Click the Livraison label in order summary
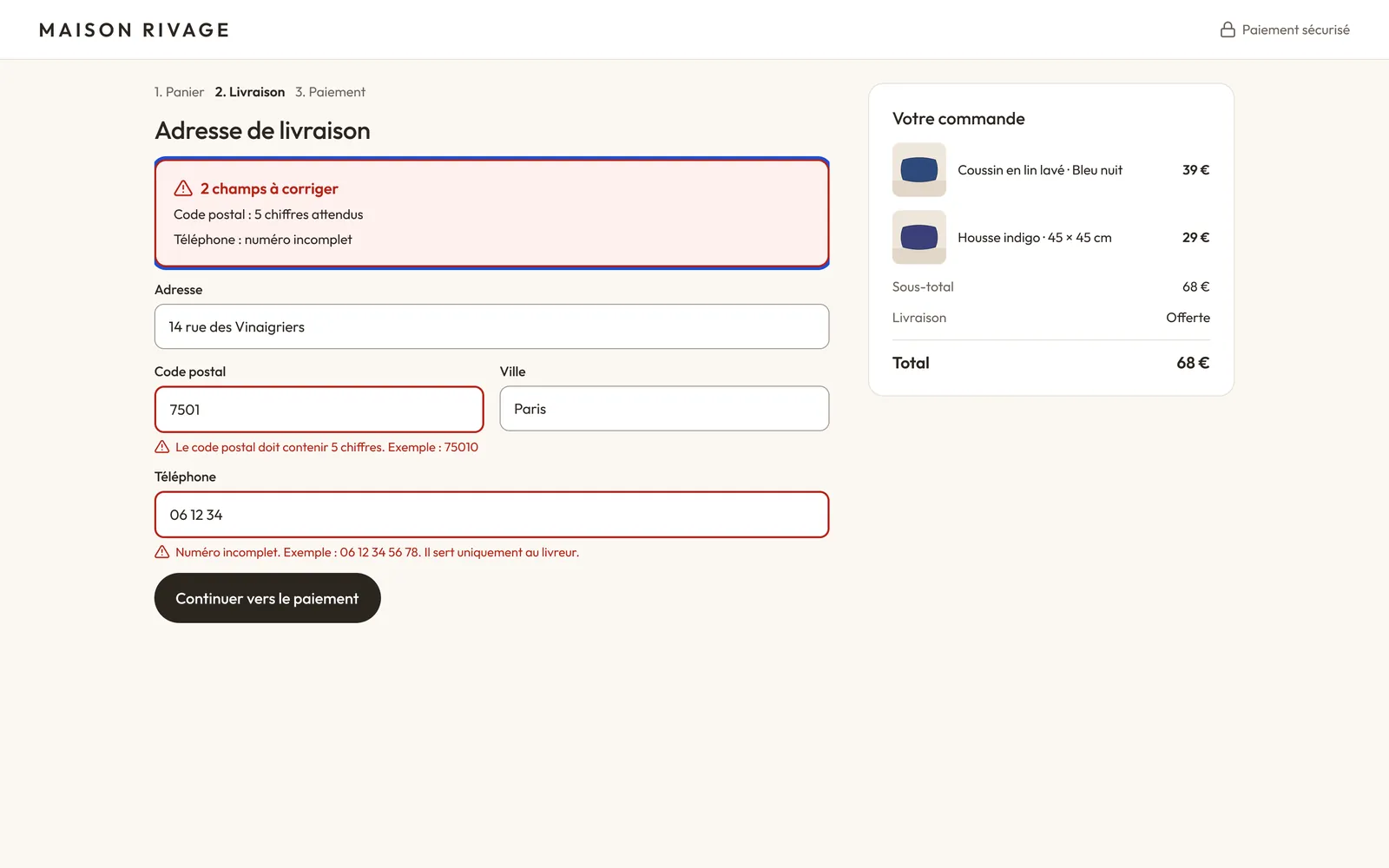This screenshot has height=868, width=1389. [919, 318]
